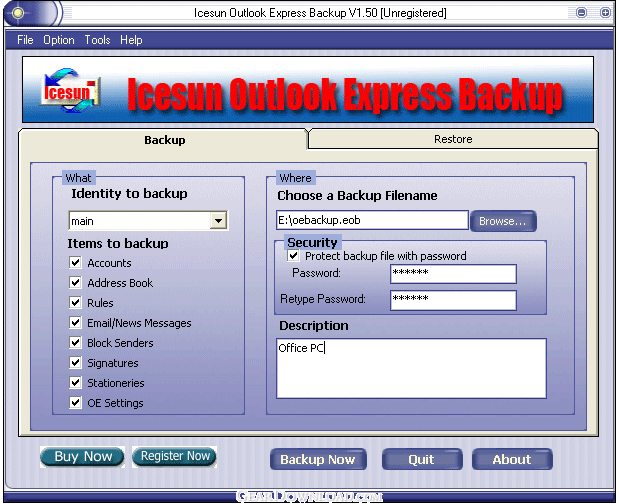Viewport: 619px width, 504px height.
Task: Click the "Items to backup" heading
Action: click(x=118, y=244)
